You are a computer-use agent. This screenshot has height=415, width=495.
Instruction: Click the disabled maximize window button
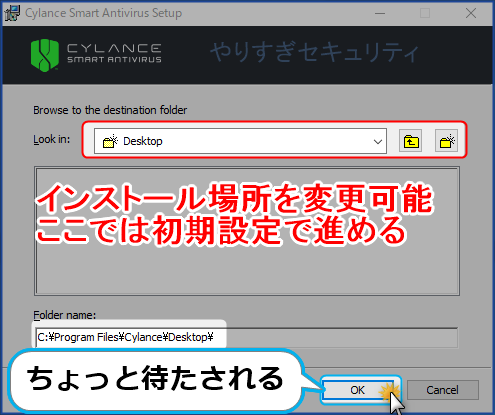[x=425, y=13]
